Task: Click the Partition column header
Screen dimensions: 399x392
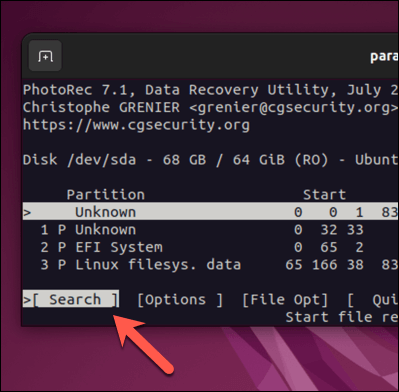Action: click(105, 195)
